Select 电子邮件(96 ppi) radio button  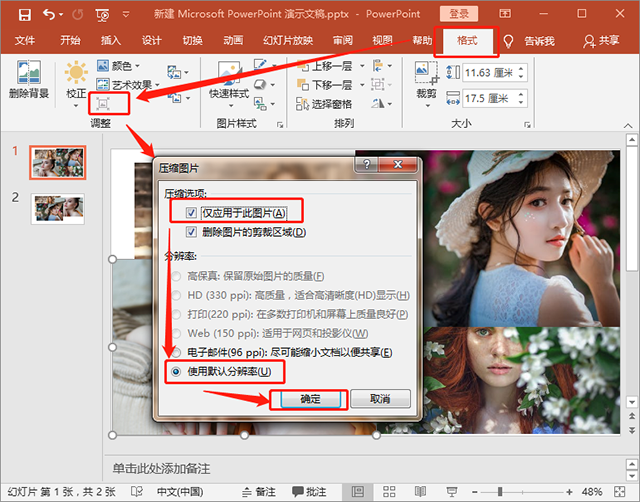(176, 352)
